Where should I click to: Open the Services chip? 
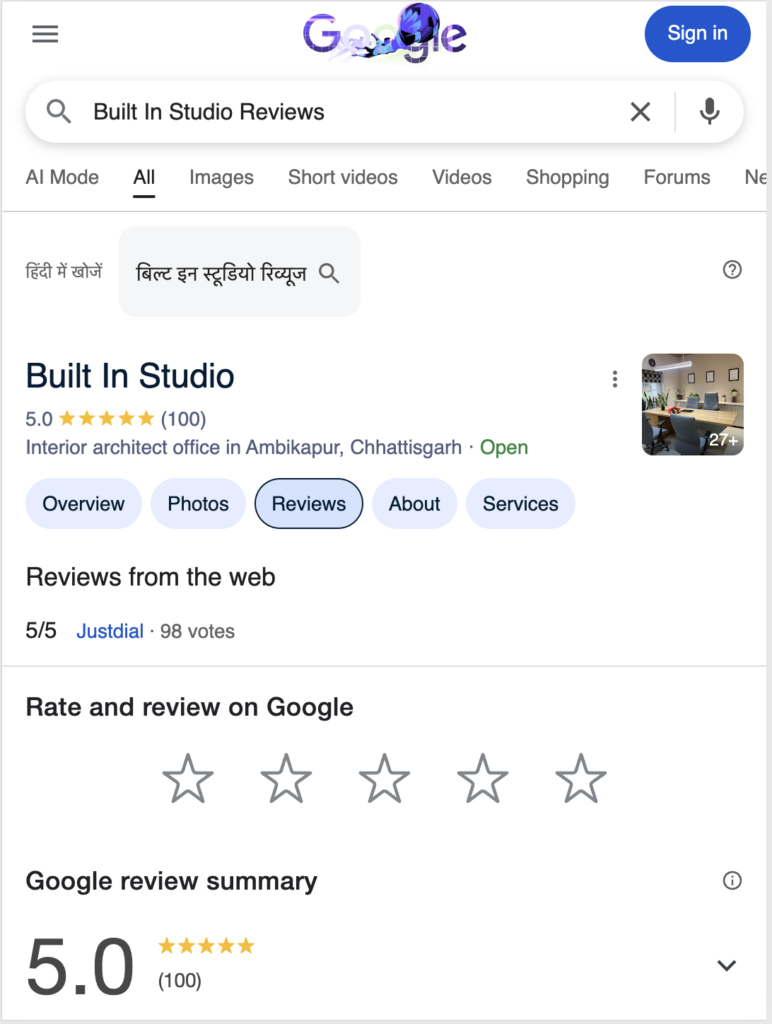click(x=521, y=504)
